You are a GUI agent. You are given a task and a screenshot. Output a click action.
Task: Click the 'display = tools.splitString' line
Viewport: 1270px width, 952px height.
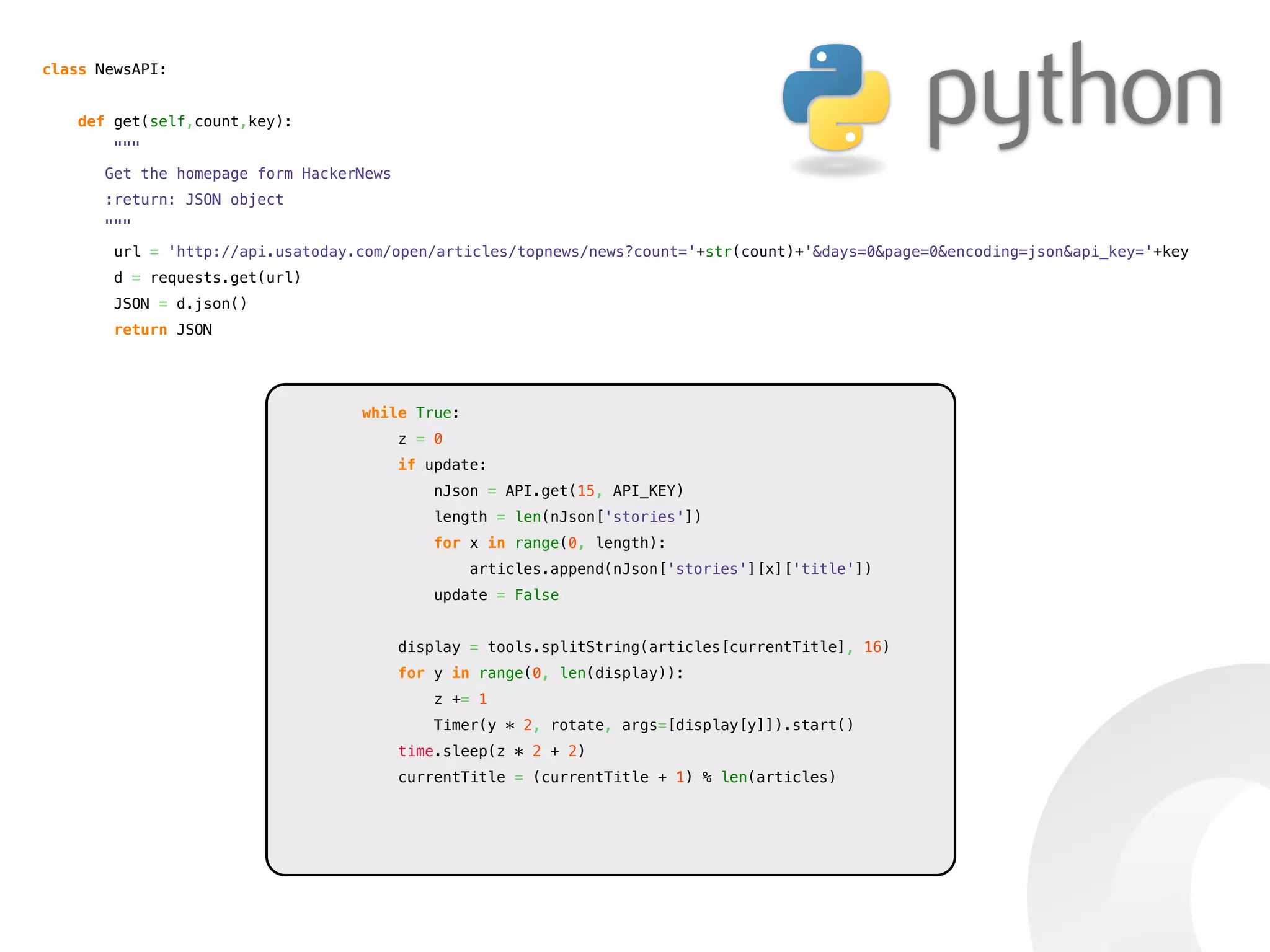[x=644, y=647]
